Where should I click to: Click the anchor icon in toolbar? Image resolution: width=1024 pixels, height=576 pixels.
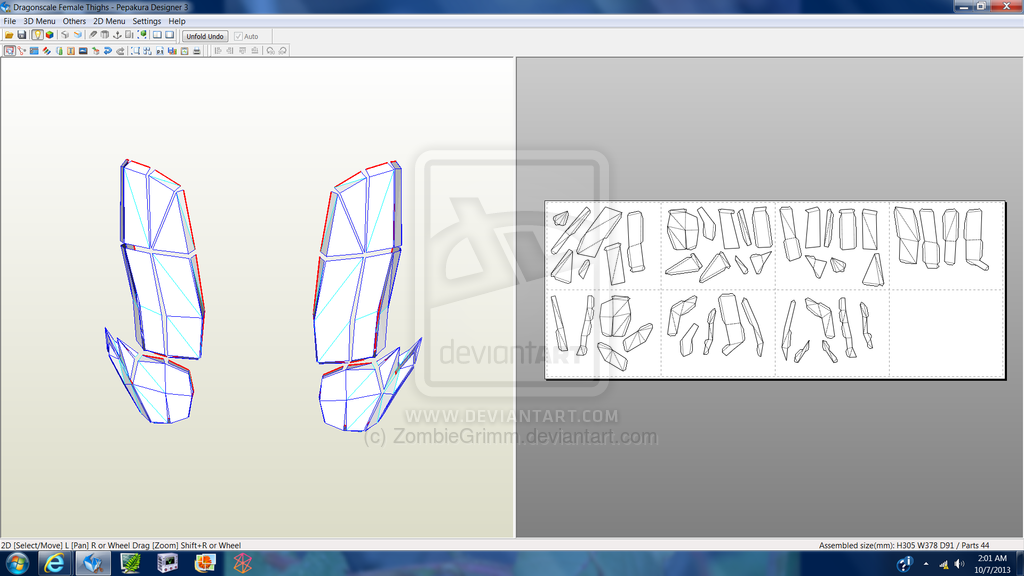coord(118,35)
